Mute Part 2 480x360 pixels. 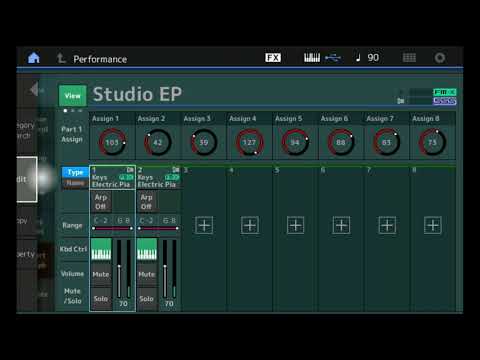point(147,274)
